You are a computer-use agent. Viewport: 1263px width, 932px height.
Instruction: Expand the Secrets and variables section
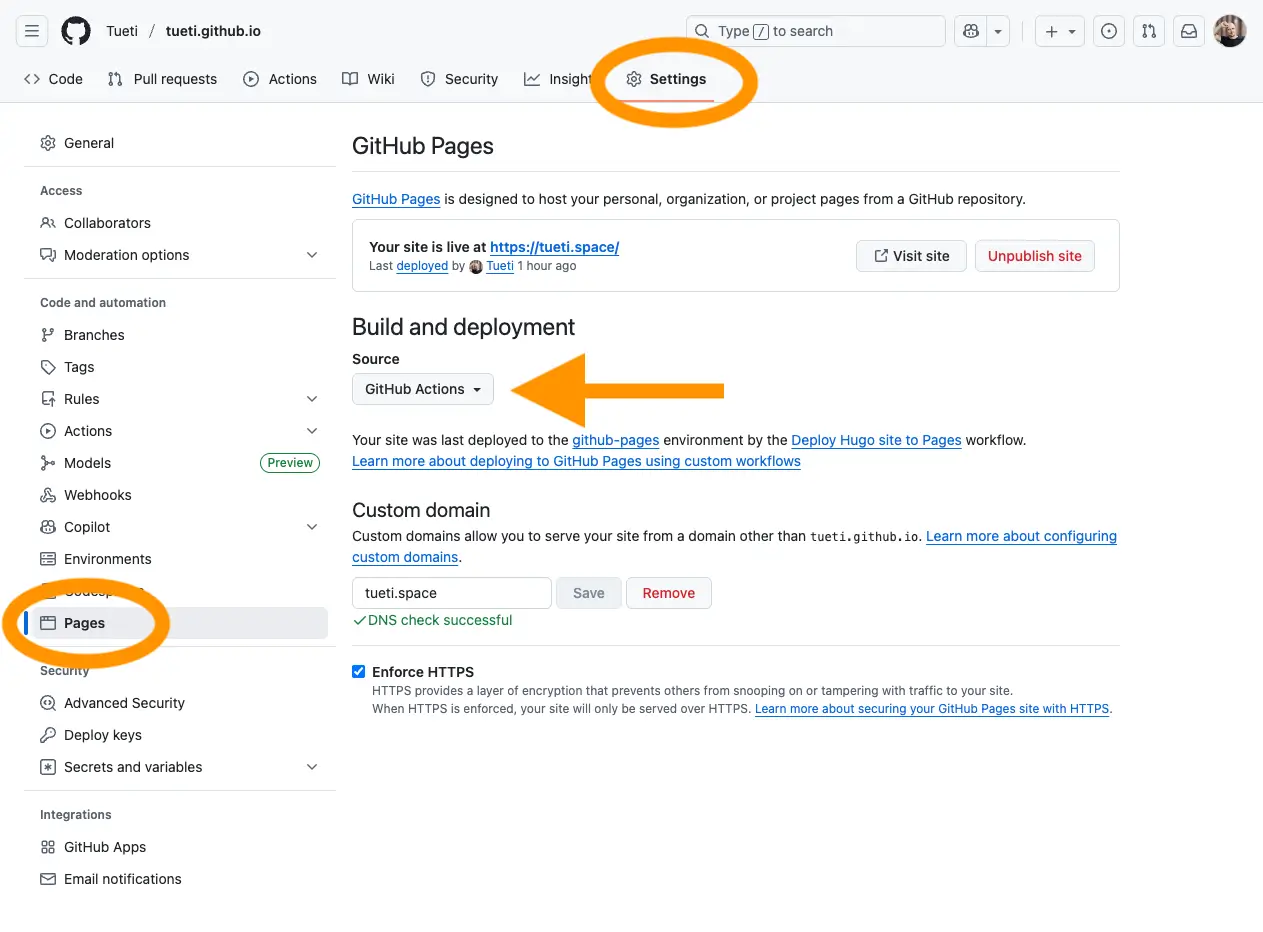pos(131,767)
